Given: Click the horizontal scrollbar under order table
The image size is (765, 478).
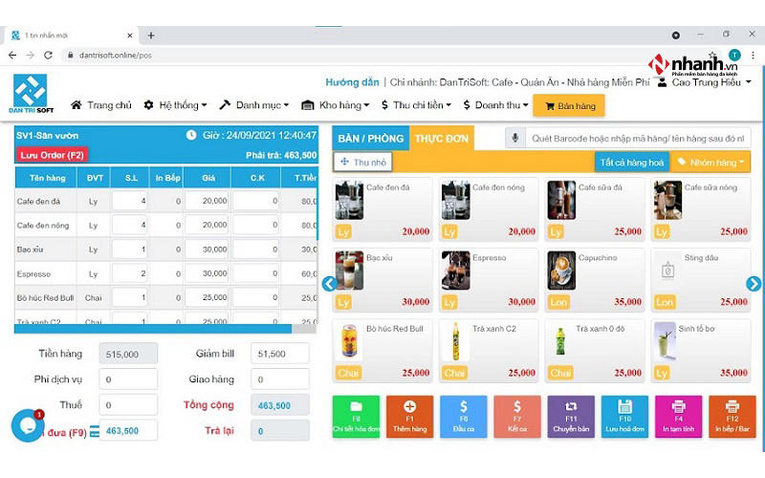Looking at the screenshot, I should coord(153,329).
